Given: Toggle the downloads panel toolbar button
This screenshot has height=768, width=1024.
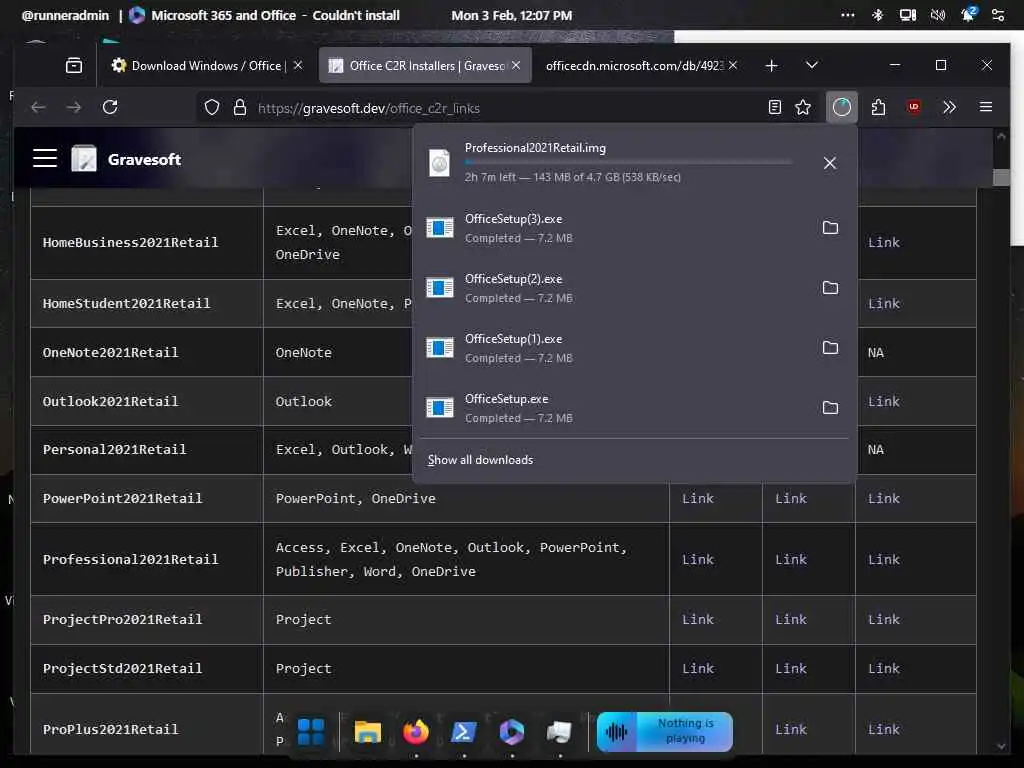Looking at the screenshot, I should 841,107.
